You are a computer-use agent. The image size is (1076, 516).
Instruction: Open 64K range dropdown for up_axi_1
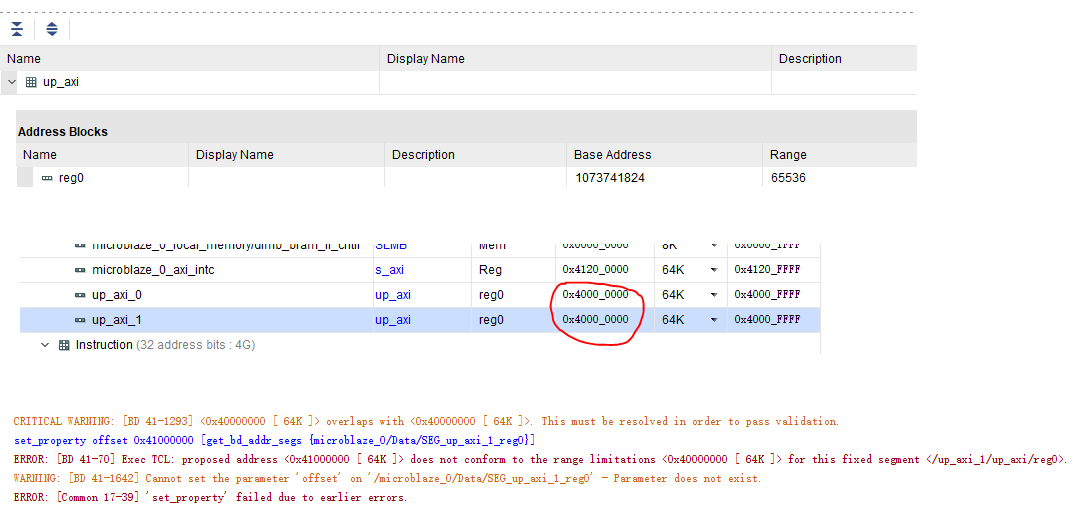pyautogui.click(x=714, y=320)
